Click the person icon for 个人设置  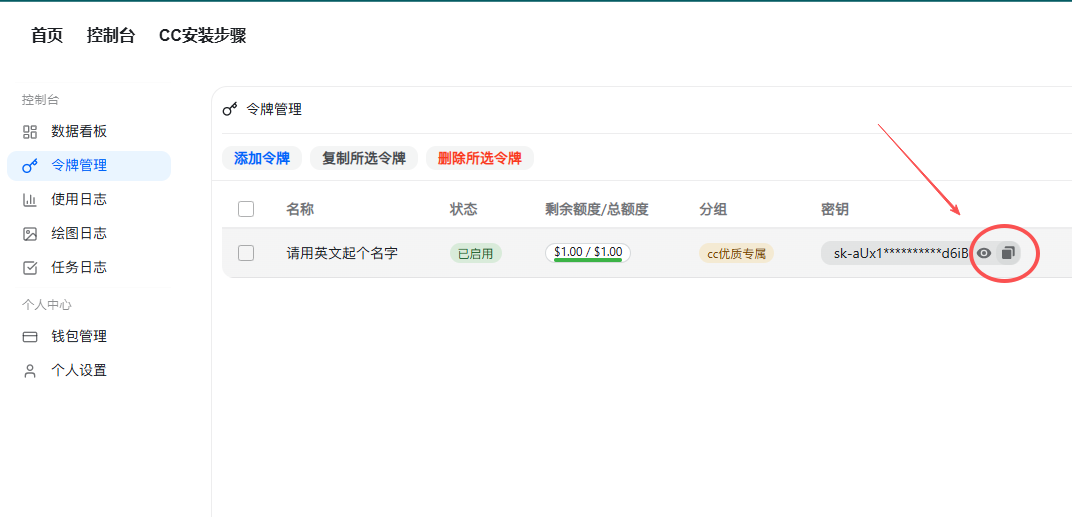(x=30, y=371)
